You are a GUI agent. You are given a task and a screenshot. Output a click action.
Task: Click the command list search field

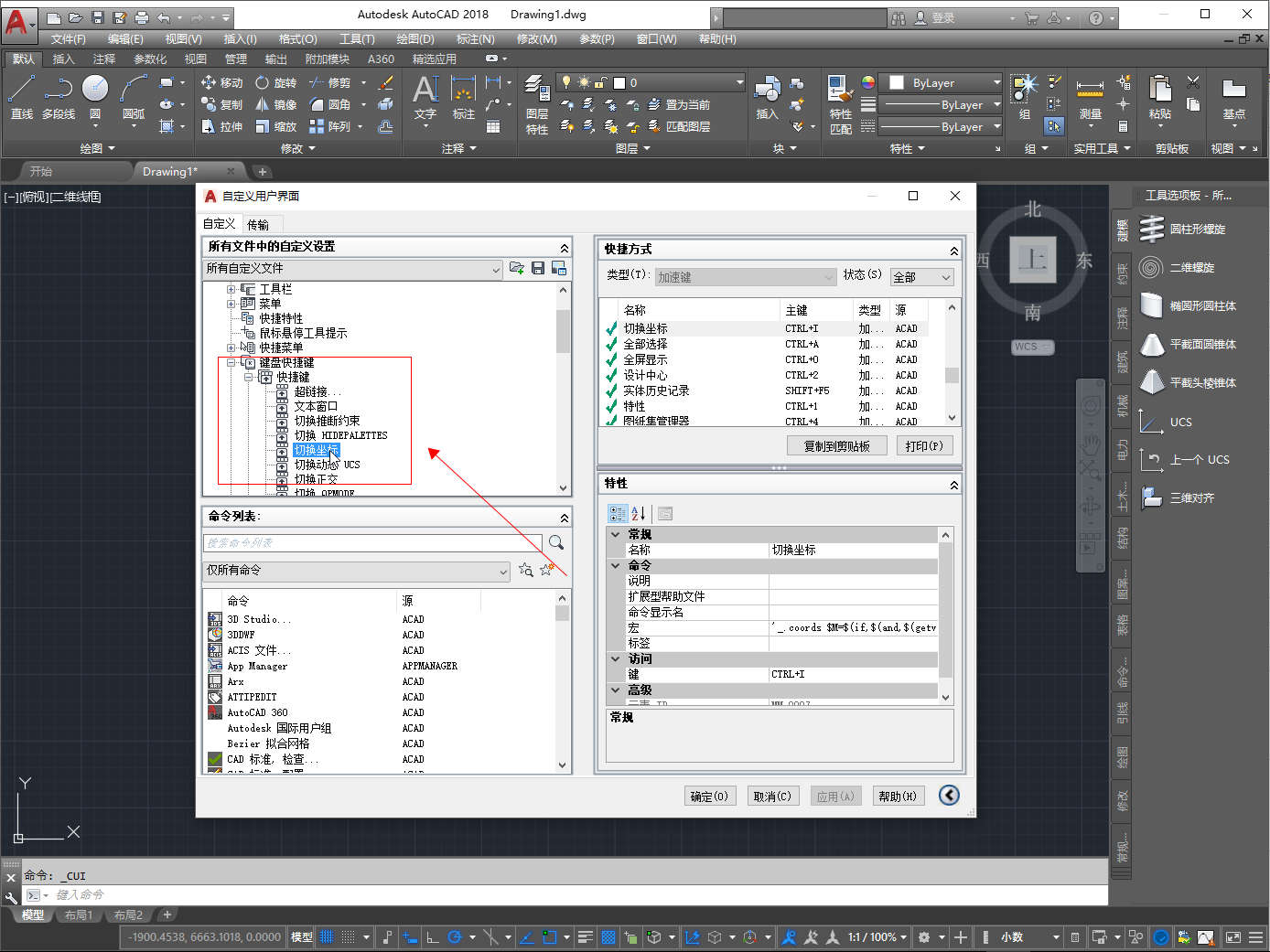[x=372, y=543]
